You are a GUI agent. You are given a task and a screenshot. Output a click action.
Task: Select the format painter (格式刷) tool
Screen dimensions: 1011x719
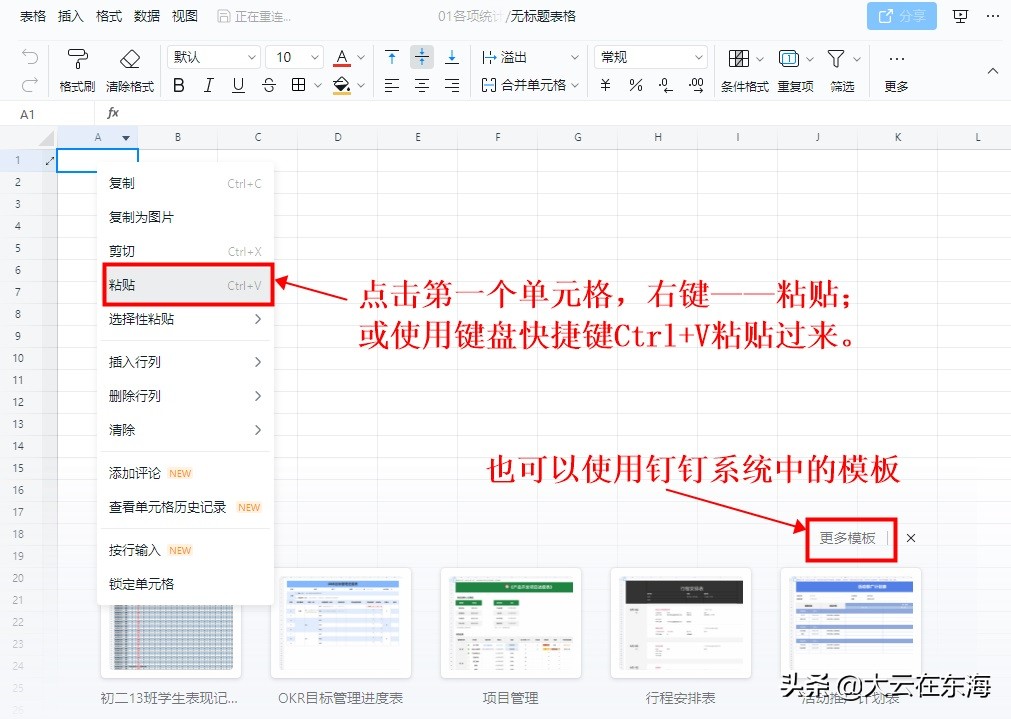[77, 70]
